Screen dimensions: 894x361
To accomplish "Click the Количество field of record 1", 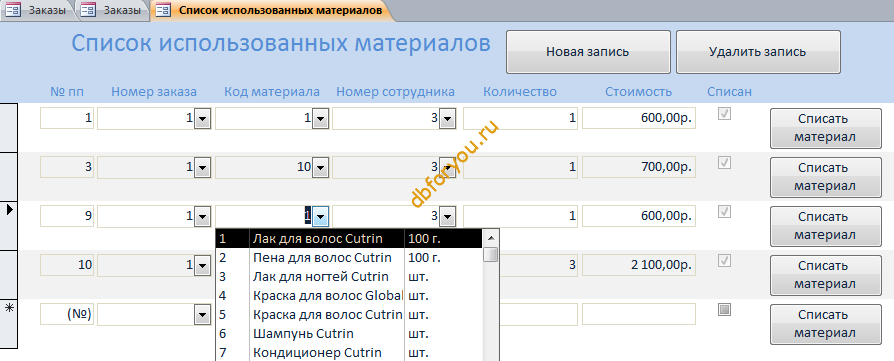I will click(x=521, y=119).
